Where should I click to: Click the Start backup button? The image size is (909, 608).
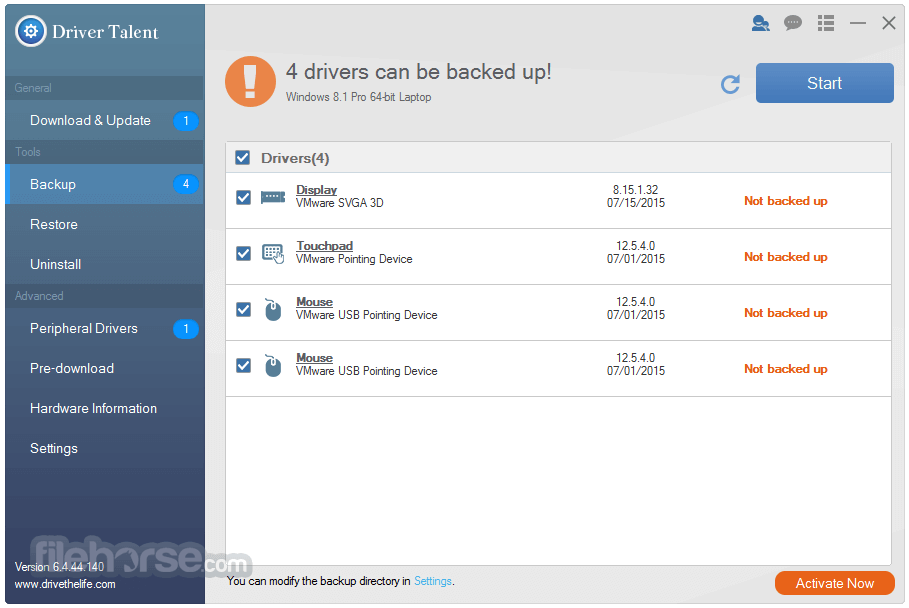(824, 83)
